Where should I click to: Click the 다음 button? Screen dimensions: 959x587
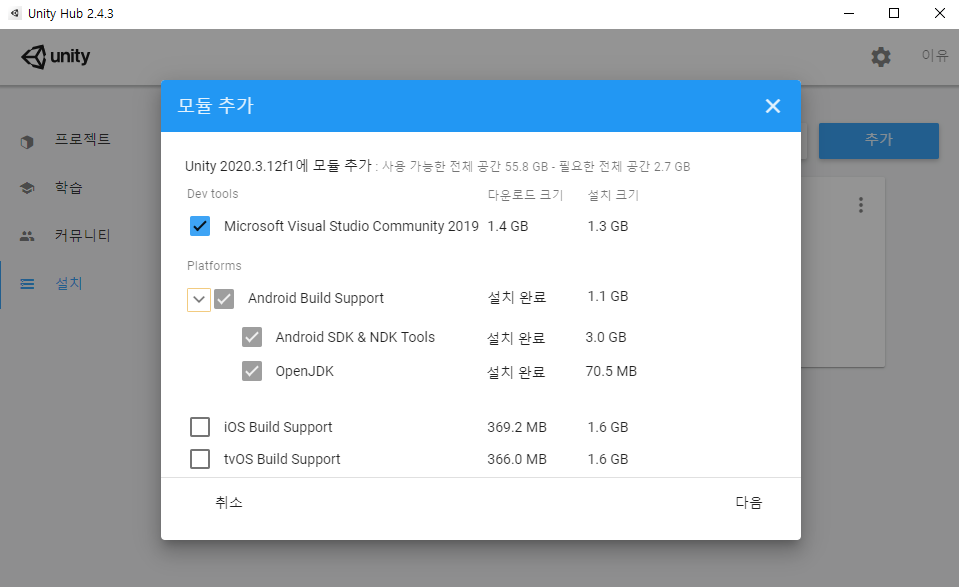point(749,503)
